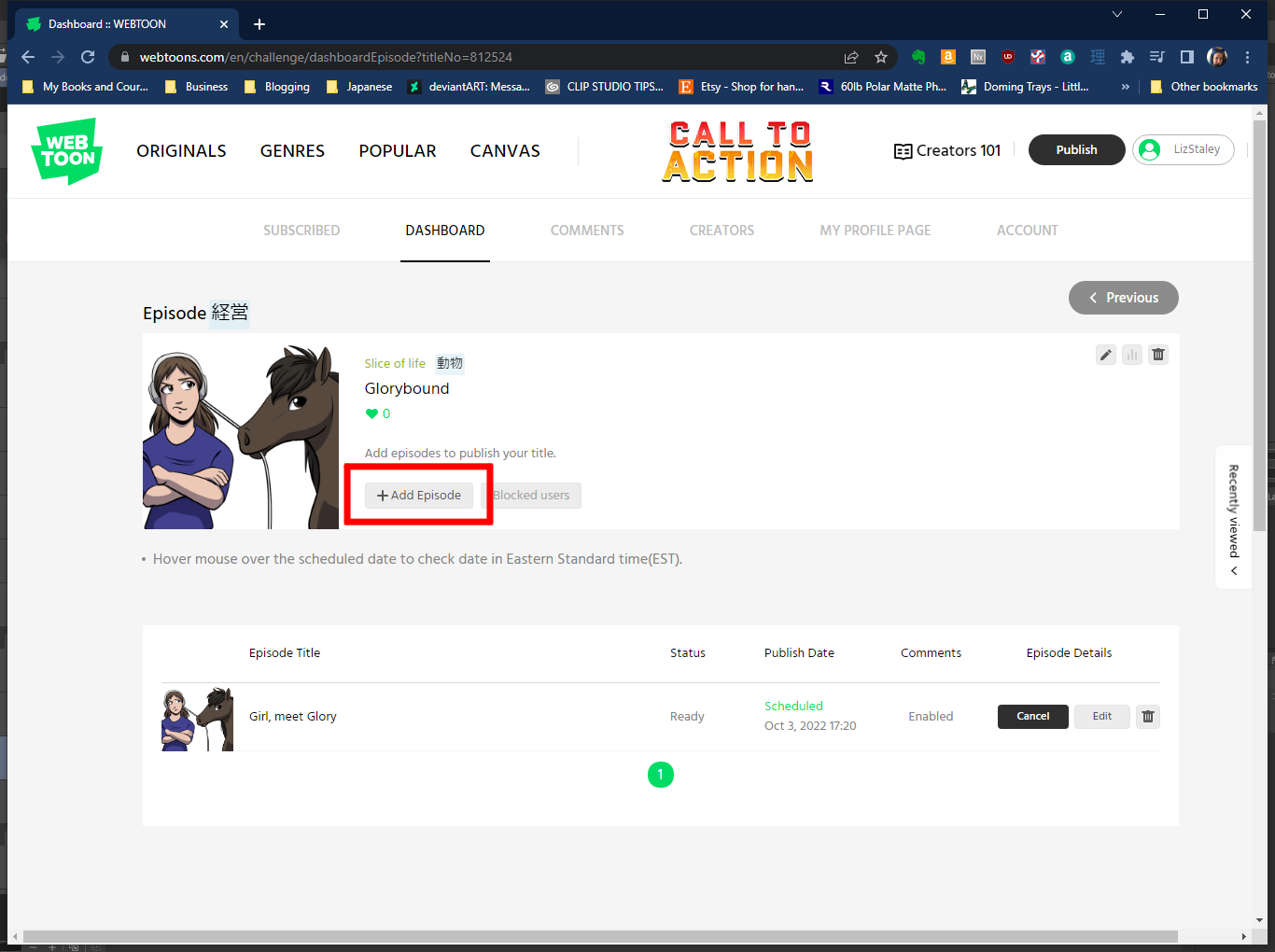Viewport: 1275px width, 952px height.
Task: Go back with the Previous button
Action: (x=1124, y=298)
